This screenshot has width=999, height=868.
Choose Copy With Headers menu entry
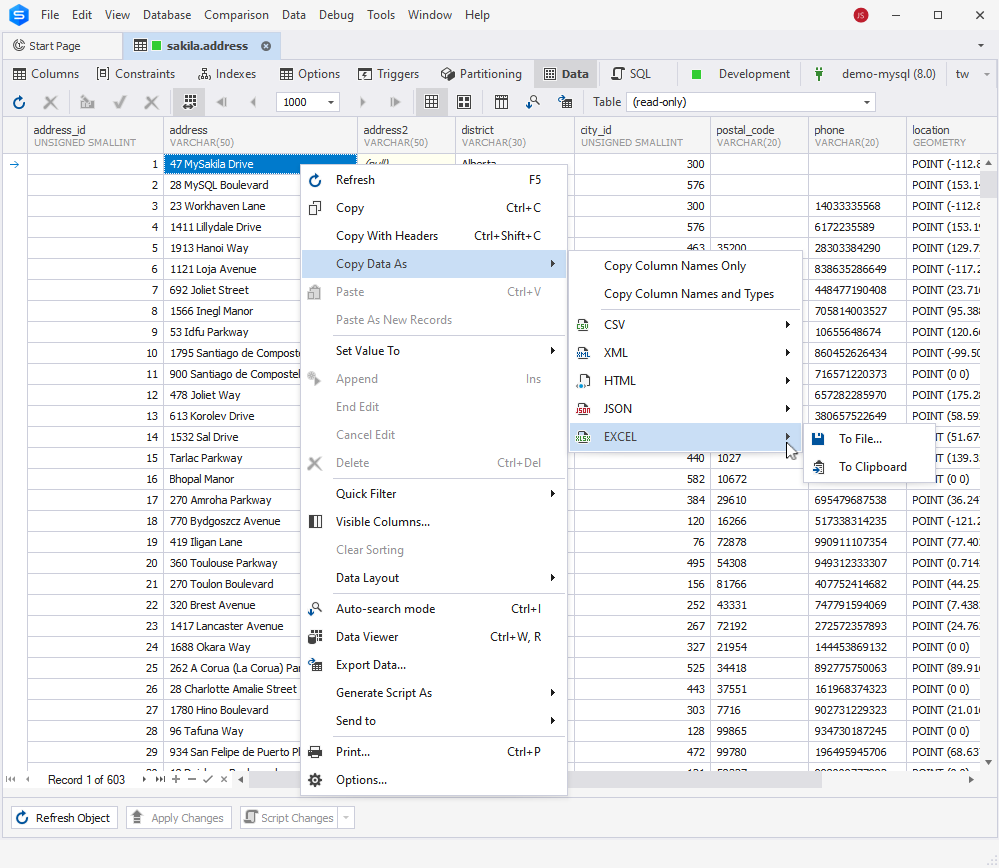pyautogui.click(x=434, y=236)
